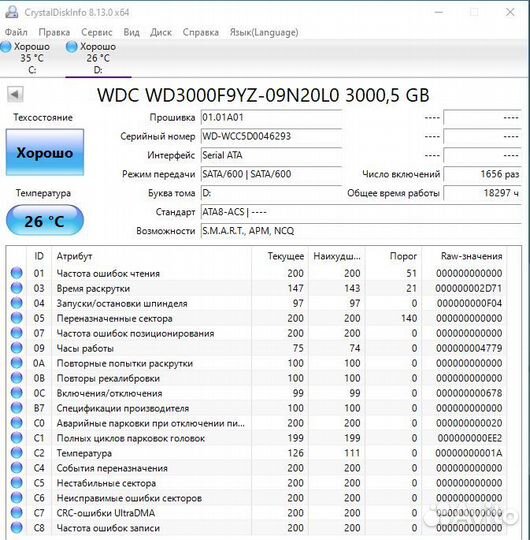This screenshot has width=530, height=540.
Task: Click the ID column header
Action: coord(39,256)
